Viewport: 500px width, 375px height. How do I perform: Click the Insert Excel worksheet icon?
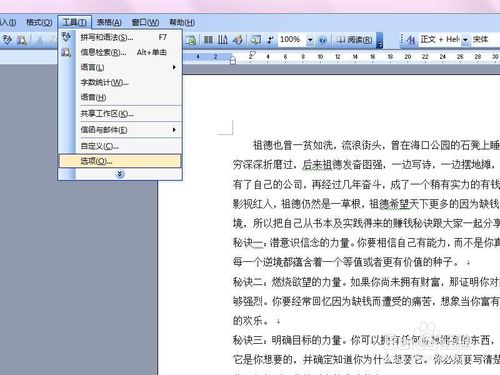[191, 40]
